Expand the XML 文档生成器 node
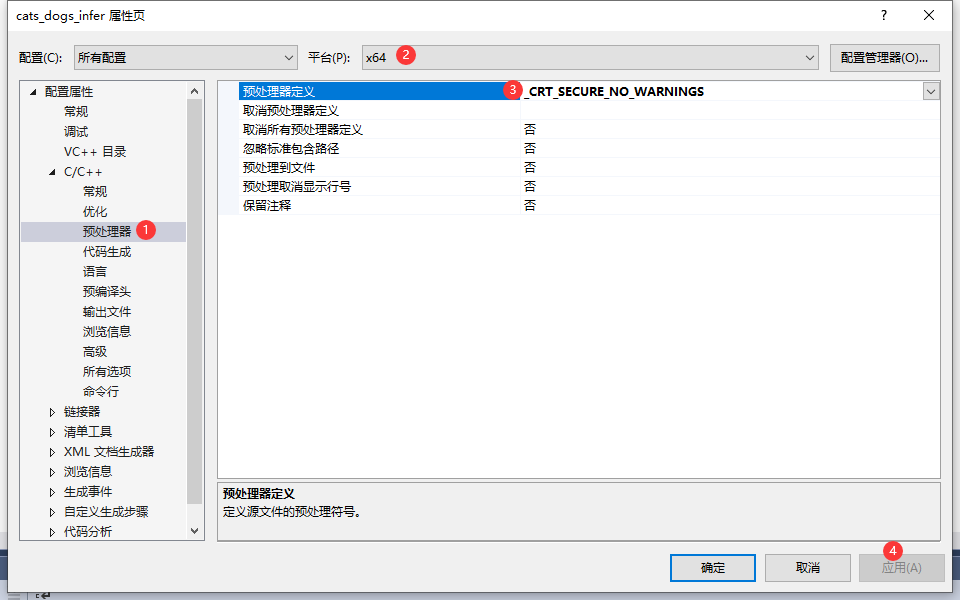Viewport: 960px width, 600px height. [x=53, y=452]
